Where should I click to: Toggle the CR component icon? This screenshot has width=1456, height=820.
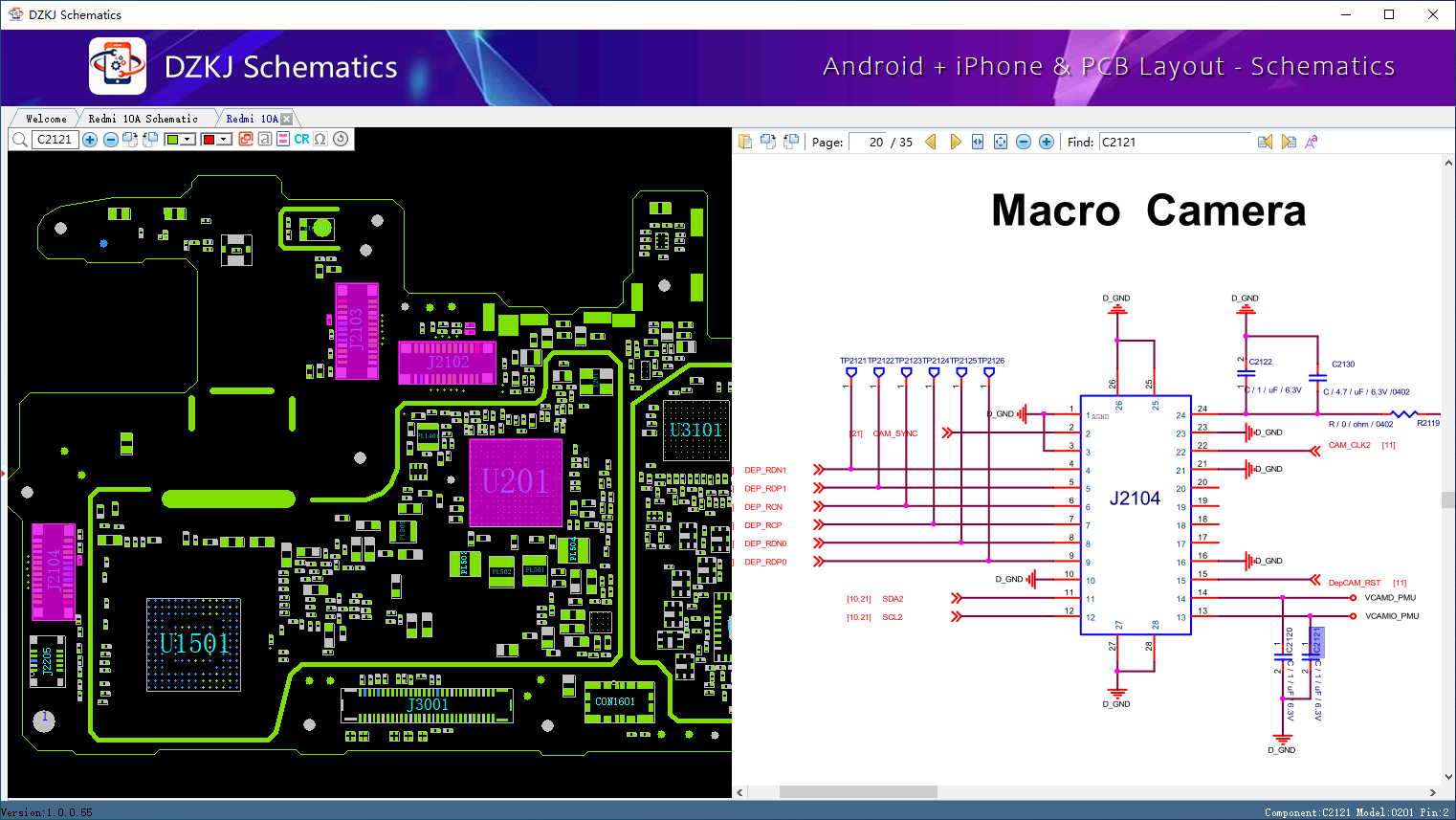(301, 139)
